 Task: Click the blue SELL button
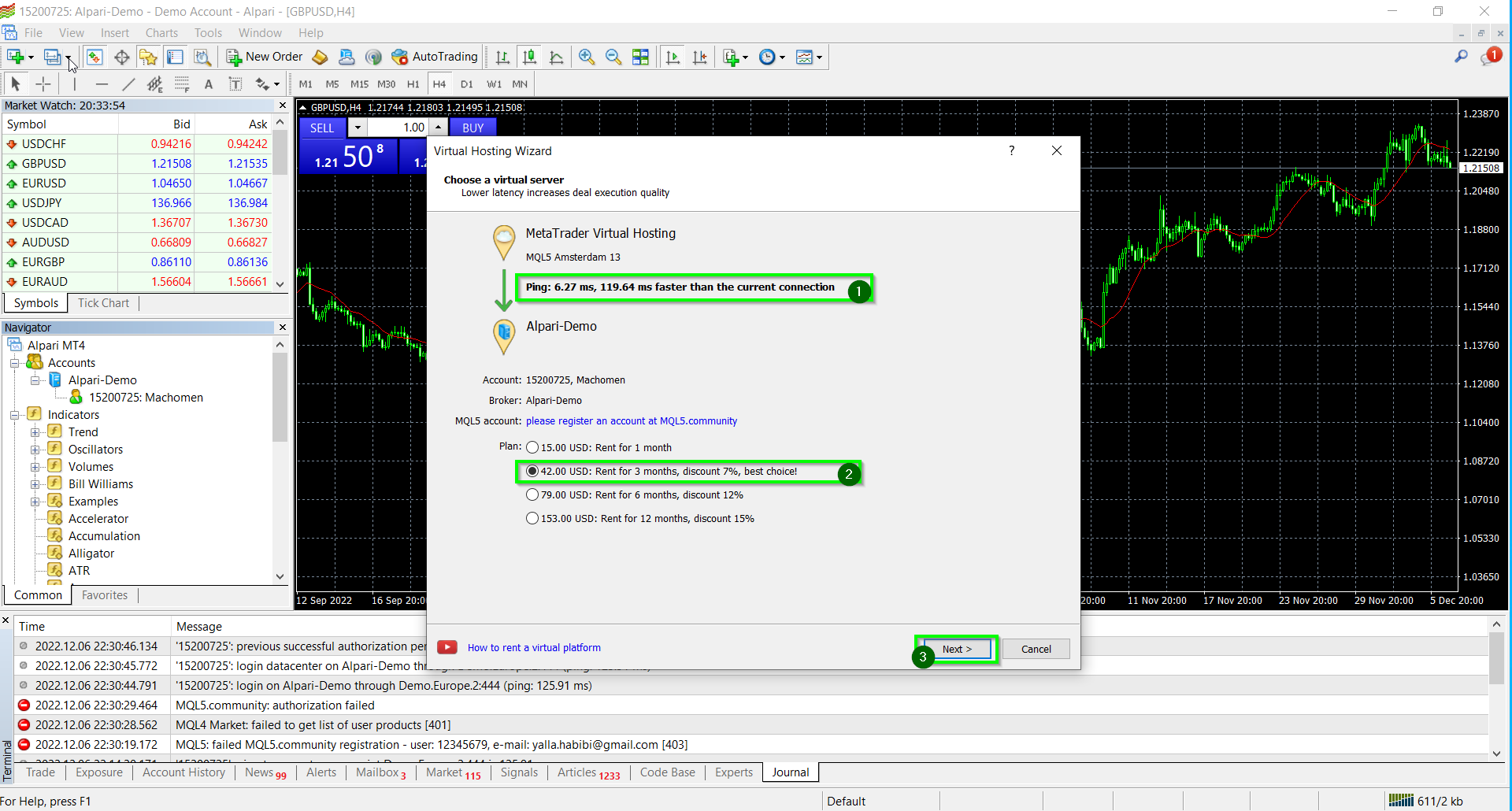click(322, 128)
